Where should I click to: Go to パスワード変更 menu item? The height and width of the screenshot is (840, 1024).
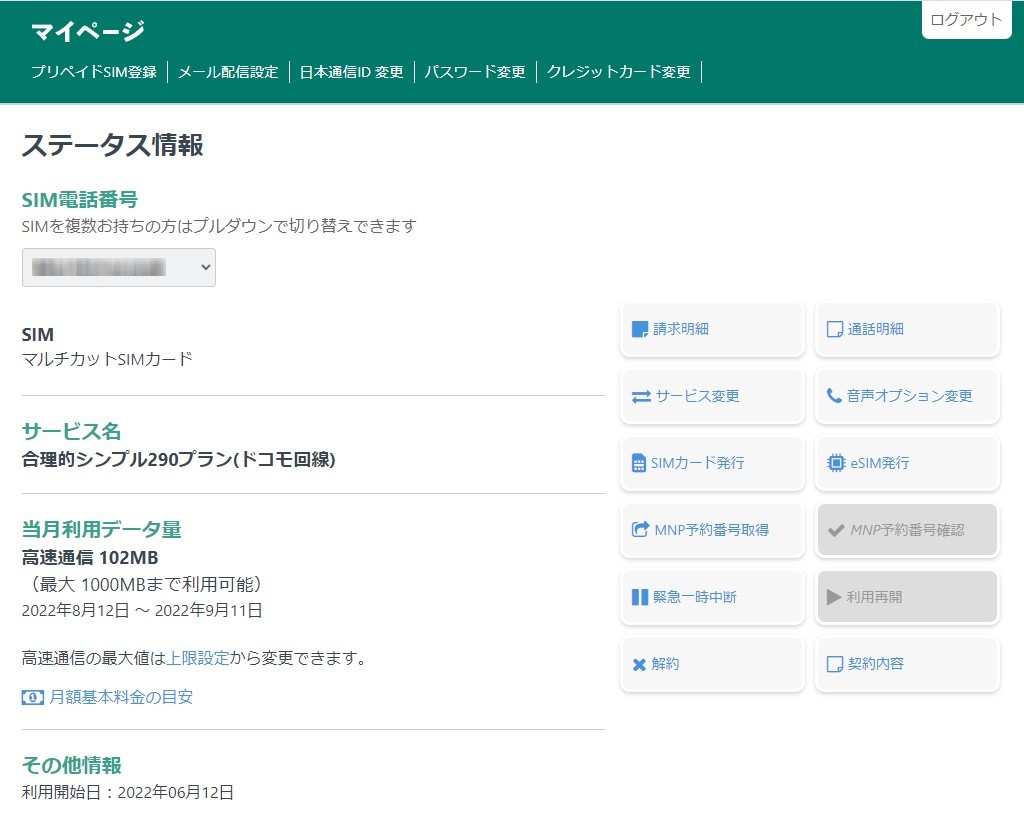pyautogui.click(x=475, y=72)
